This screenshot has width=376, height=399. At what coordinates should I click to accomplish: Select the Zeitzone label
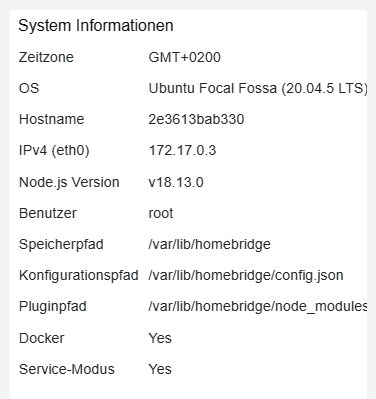pyautogui.click(x=46, y=57)
